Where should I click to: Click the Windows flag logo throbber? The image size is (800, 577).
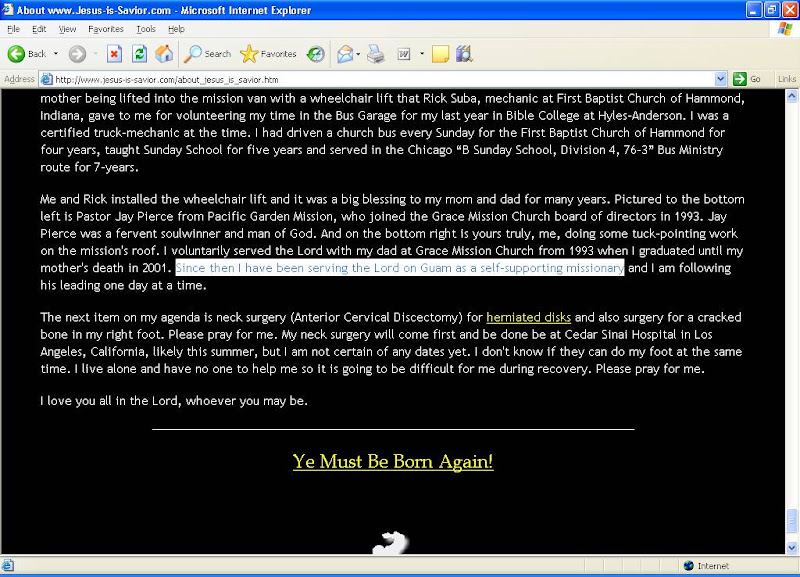785,29
